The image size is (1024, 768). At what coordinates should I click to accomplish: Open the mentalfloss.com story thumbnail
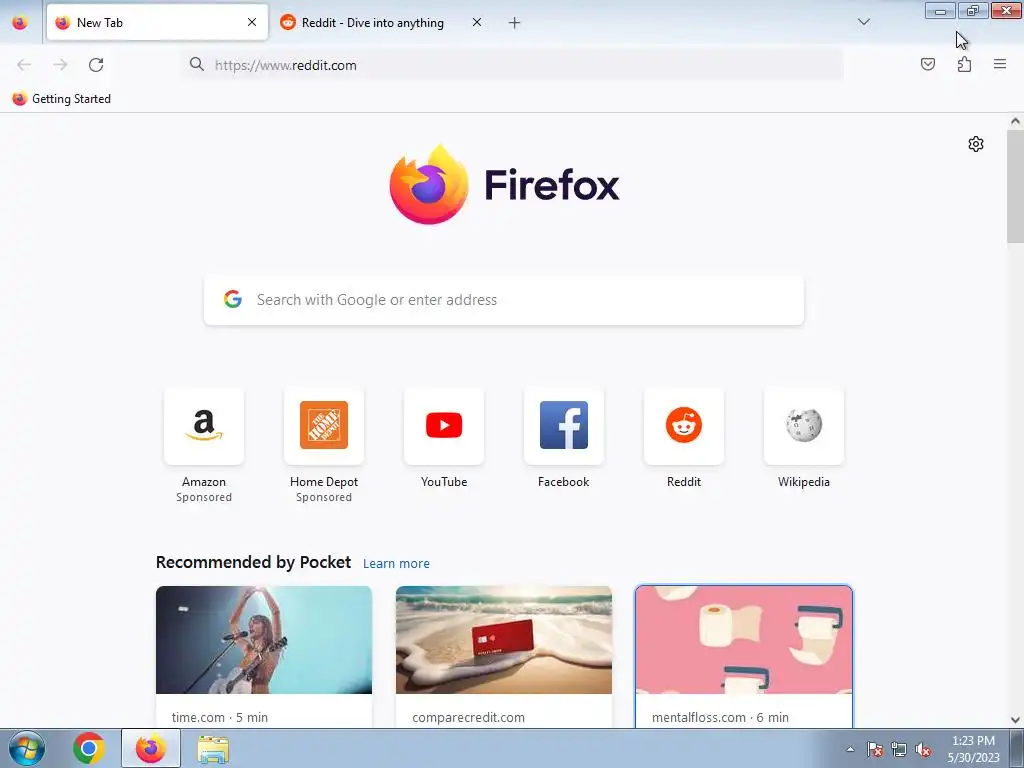(744, 640)
